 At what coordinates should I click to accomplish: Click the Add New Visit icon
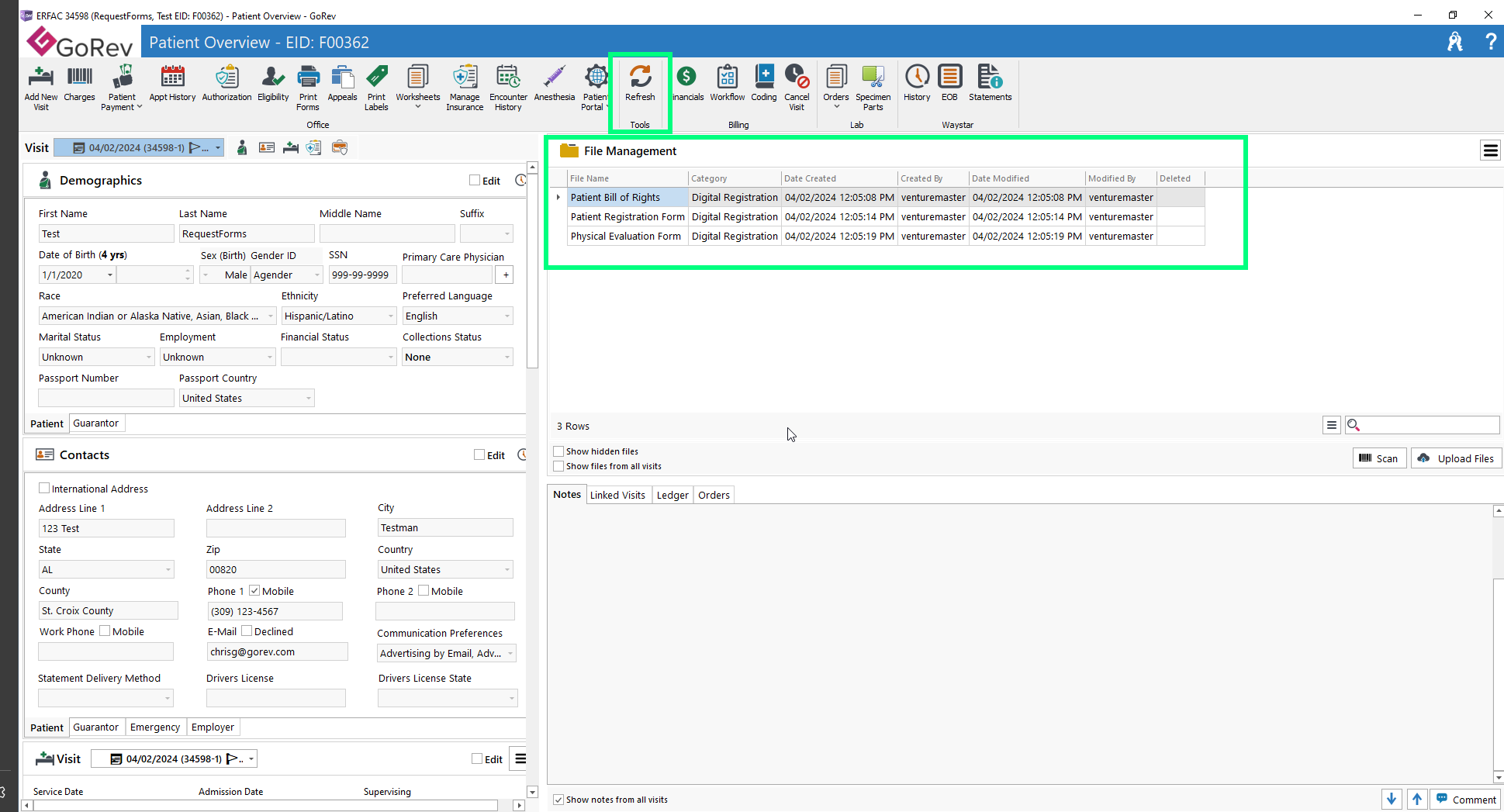[40, 88]
